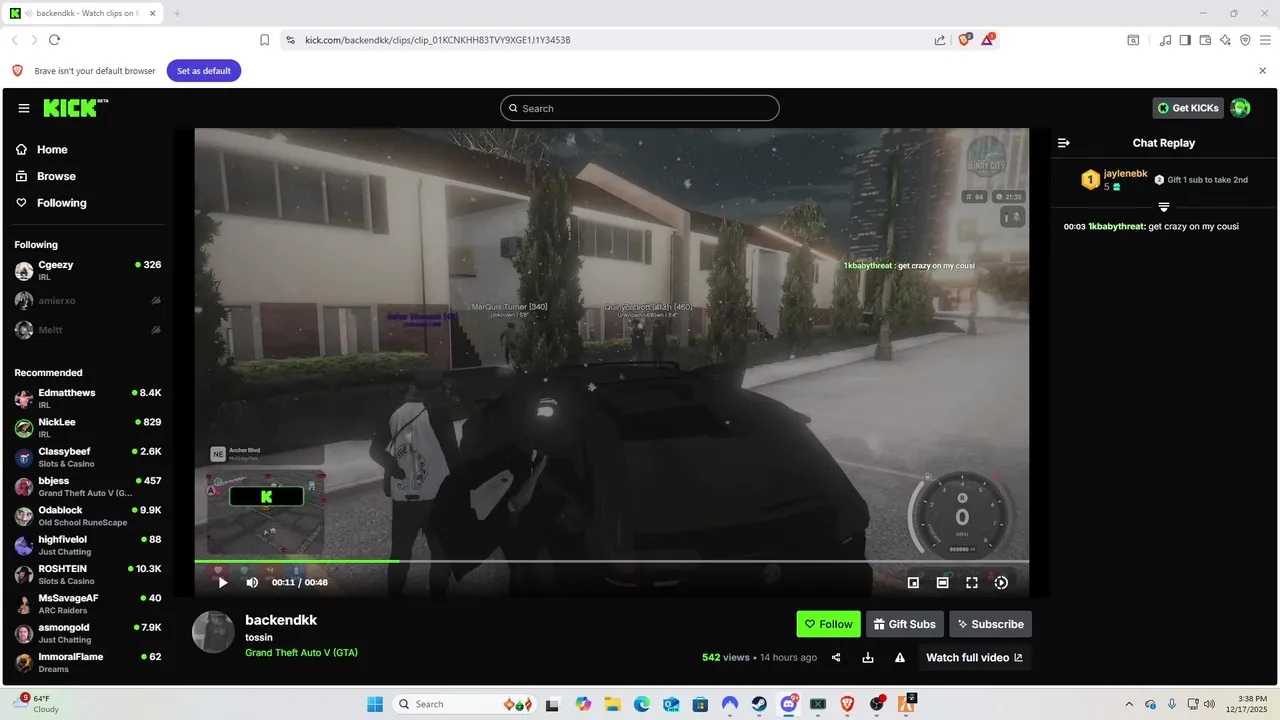This screenshot has height=720, width=1280.
Task: Expand the gift leaderboard chevron
Action: point(1164,207)
